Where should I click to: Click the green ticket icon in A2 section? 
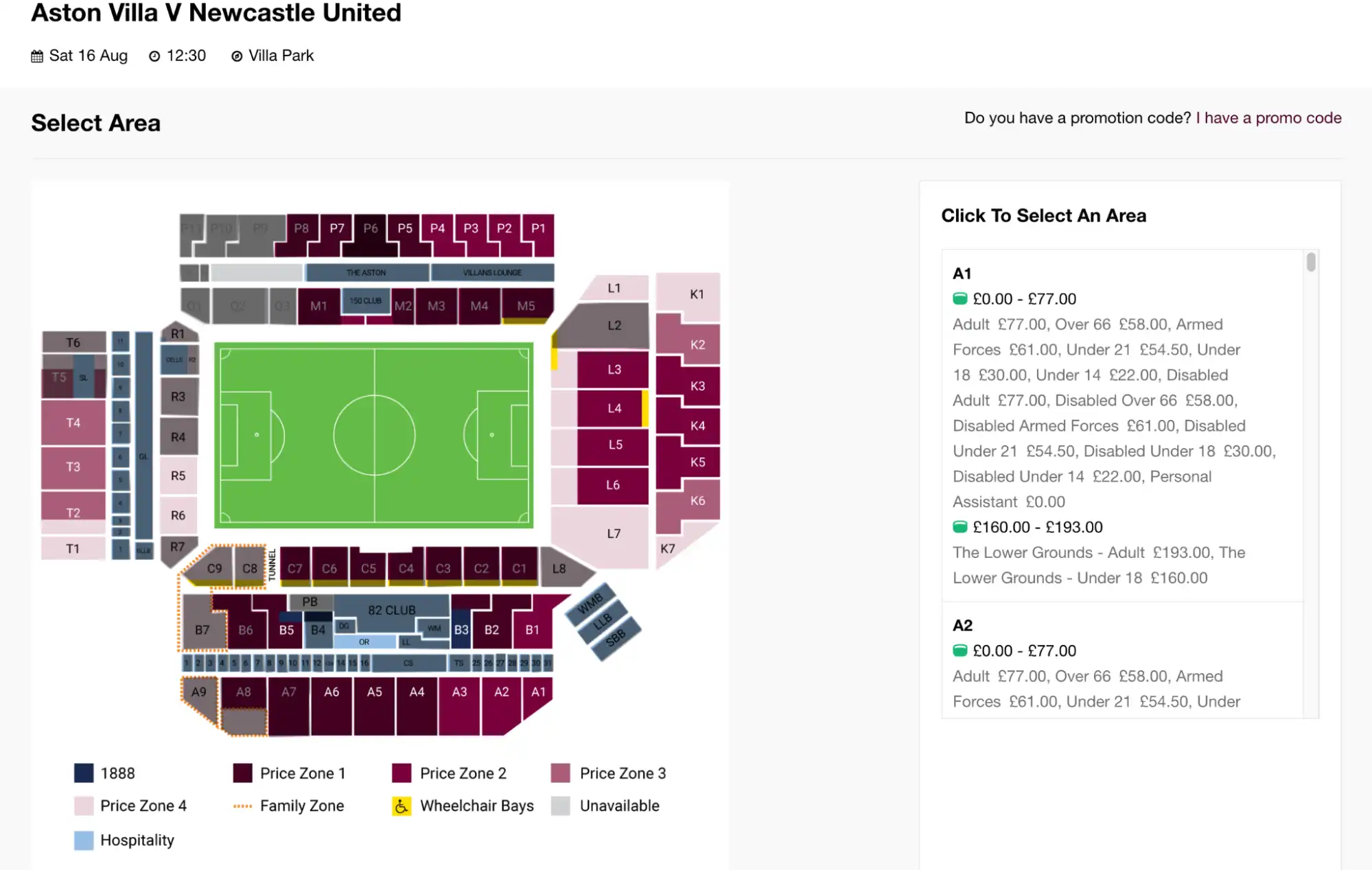tap(960, 650)
